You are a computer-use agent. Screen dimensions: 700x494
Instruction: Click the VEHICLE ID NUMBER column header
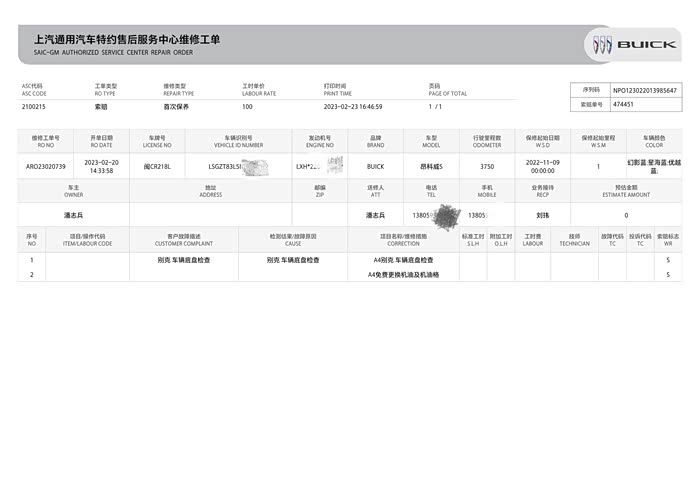238,141
